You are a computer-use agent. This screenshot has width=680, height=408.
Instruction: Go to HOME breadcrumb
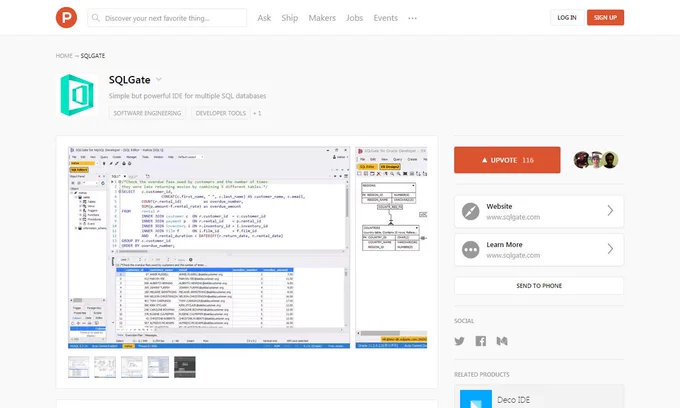tap(64, 55)
